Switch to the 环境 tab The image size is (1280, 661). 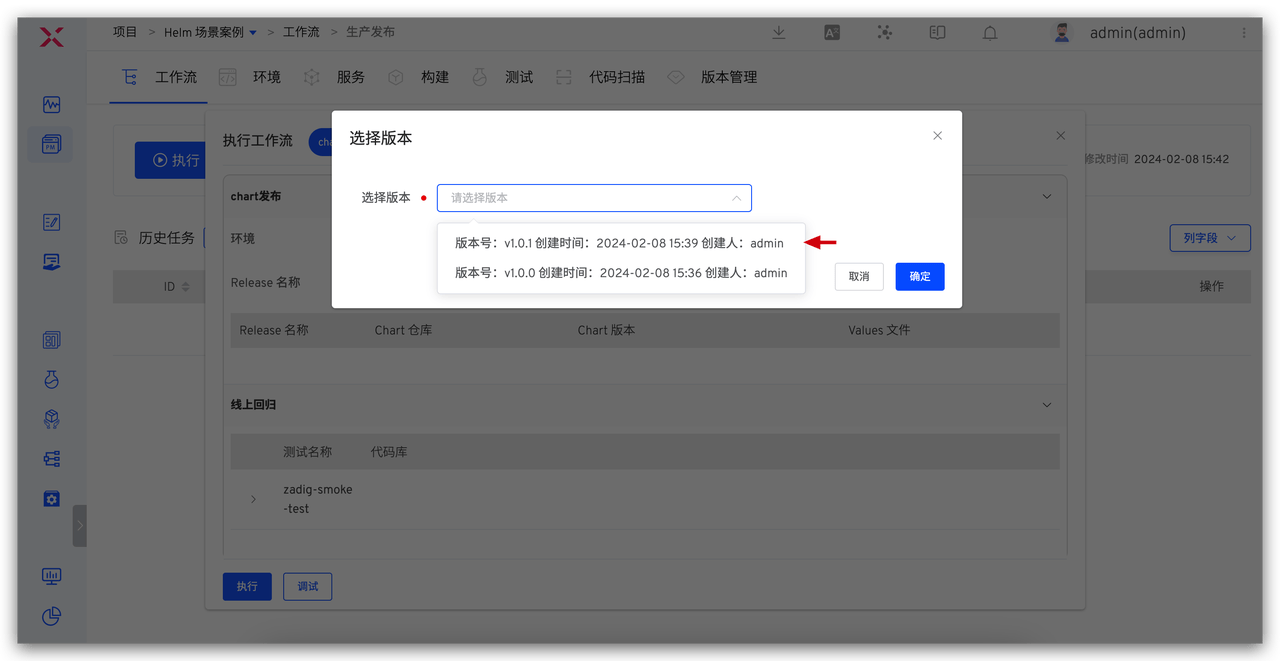click(x=266, y=77)
